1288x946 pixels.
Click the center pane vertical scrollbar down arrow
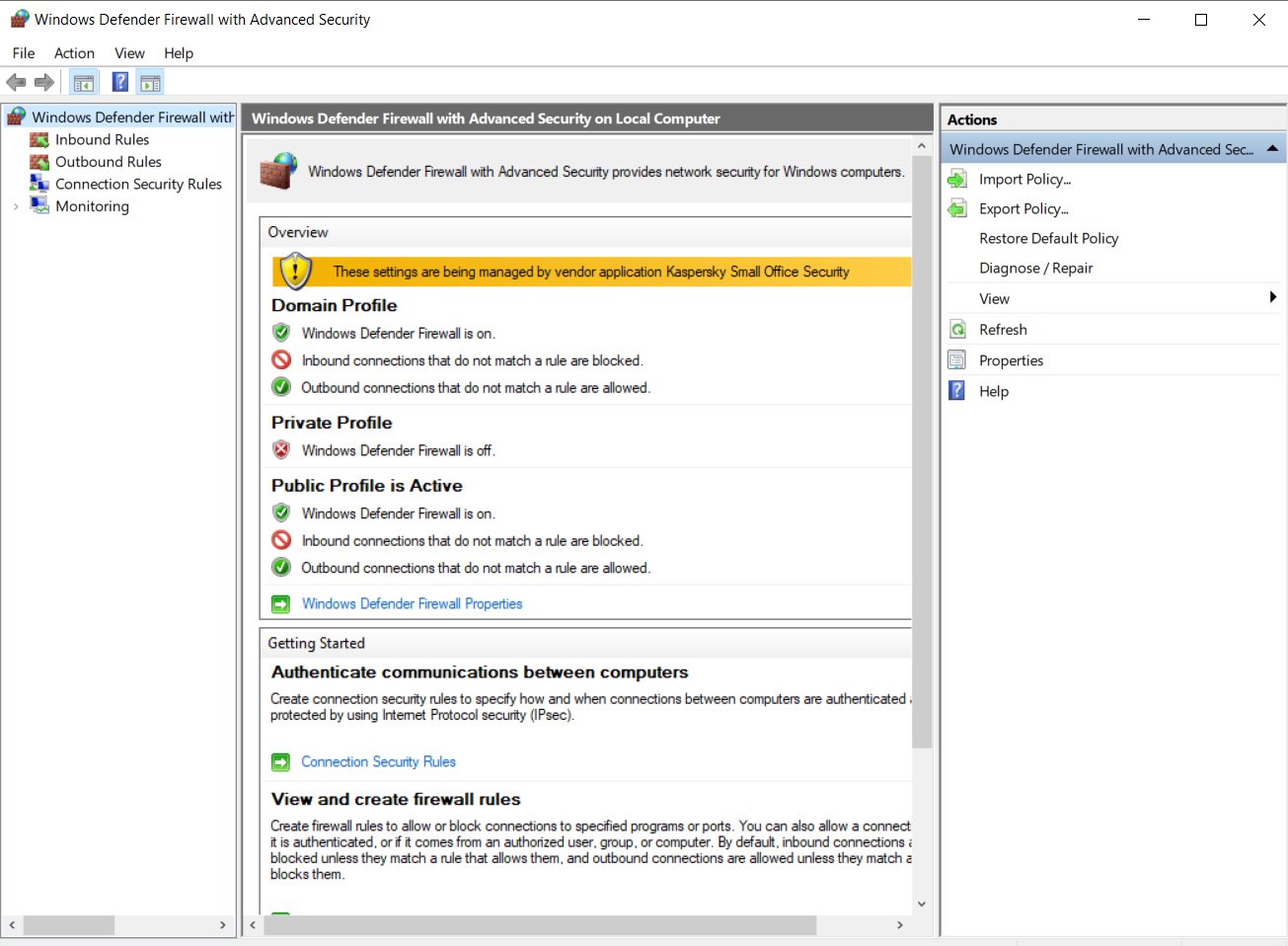(922, 904)
